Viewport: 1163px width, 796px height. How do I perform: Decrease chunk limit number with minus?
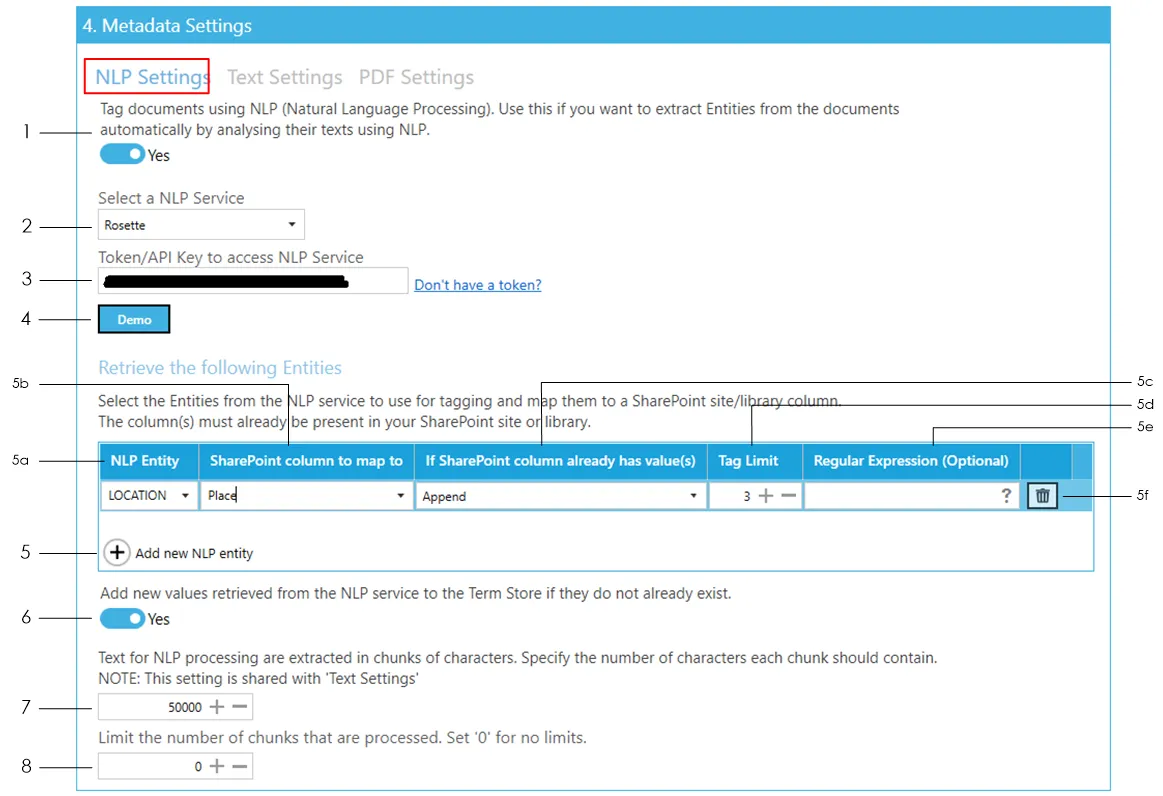coord(240,766)
